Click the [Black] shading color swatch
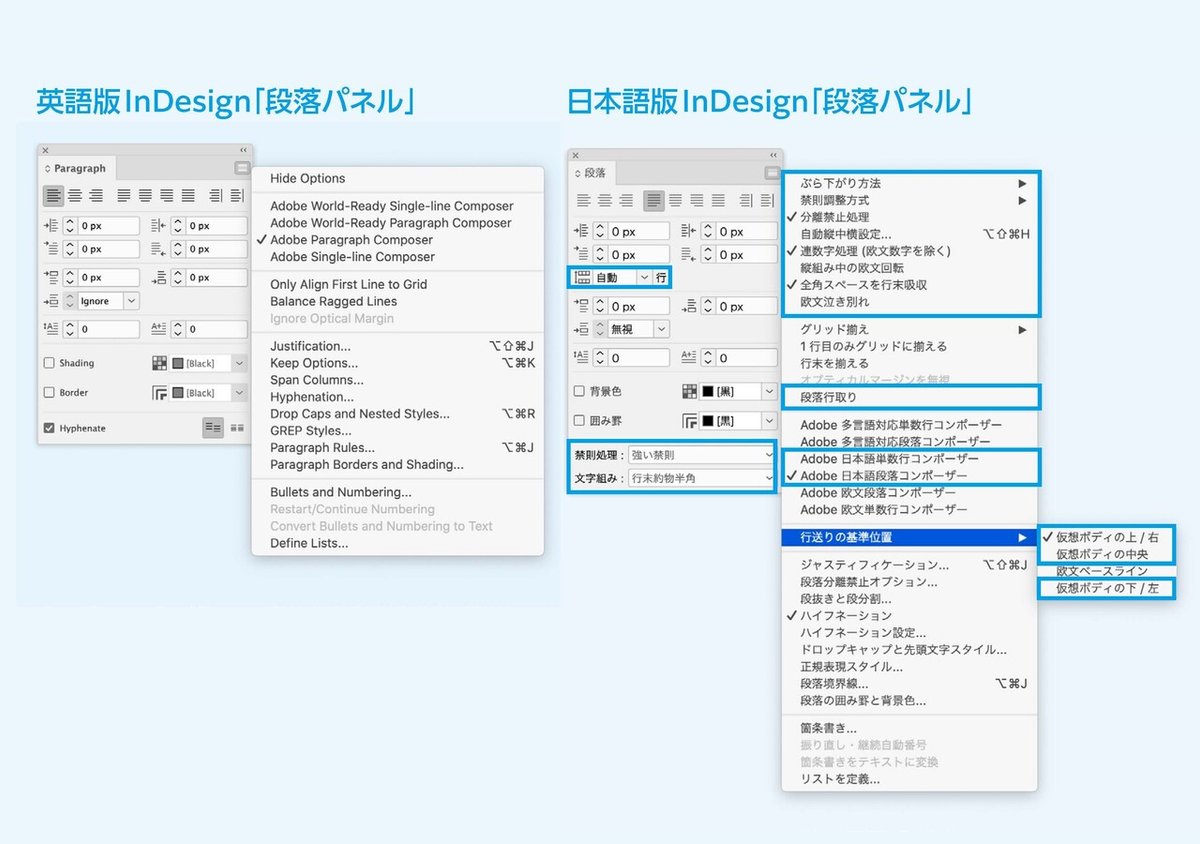The image size is (1200, 844). tap(188, 362)
